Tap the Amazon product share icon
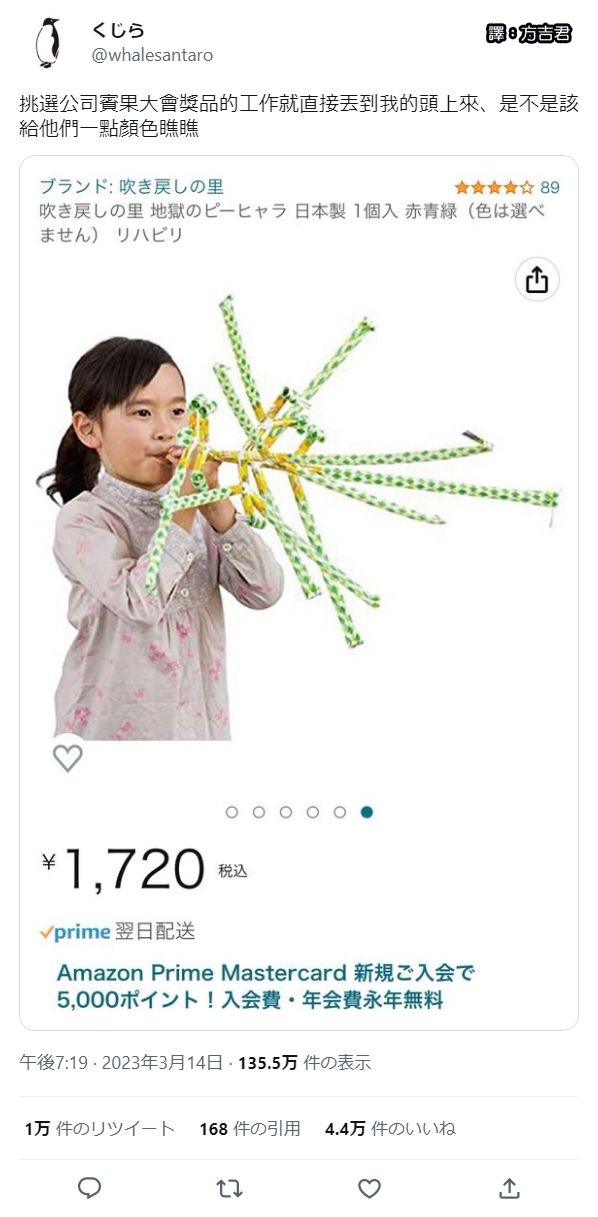 click(537, 280)
